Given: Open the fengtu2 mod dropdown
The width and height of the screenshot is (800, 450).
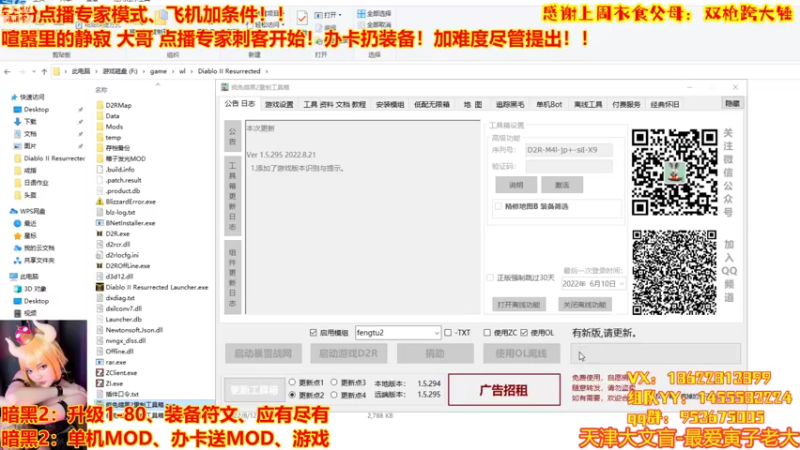Looking at the screenshot, I should 436,333.
